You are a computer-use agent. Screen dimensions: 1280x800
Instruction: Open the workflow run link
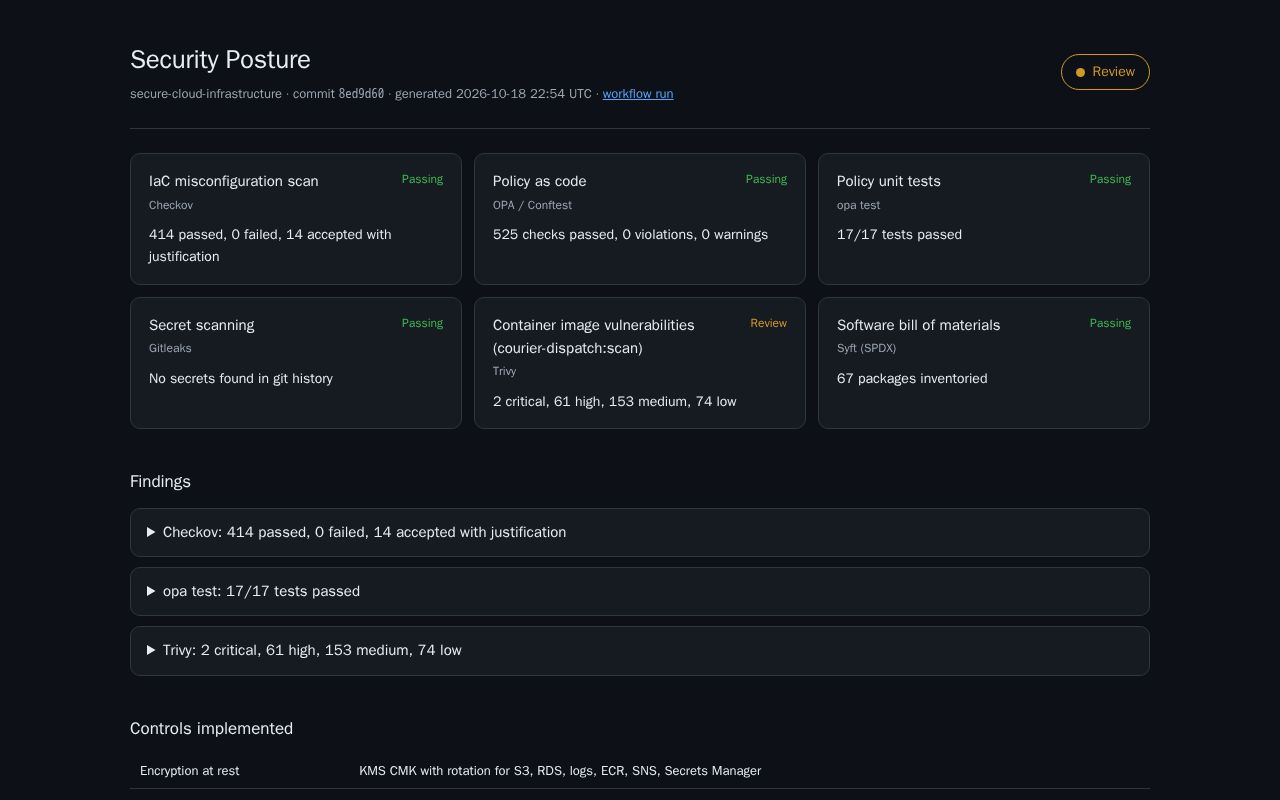(638, 94)
